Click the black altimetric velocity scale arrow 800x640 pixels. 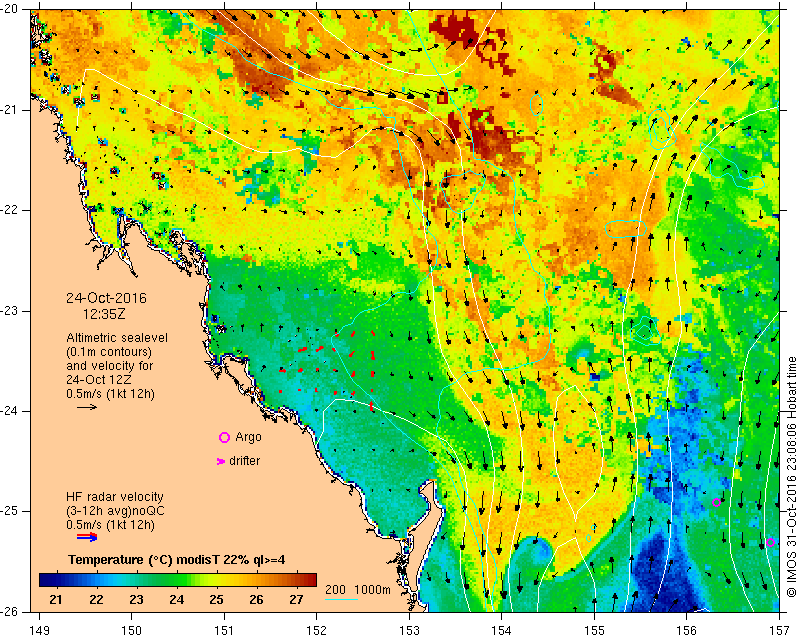point(87,407)
